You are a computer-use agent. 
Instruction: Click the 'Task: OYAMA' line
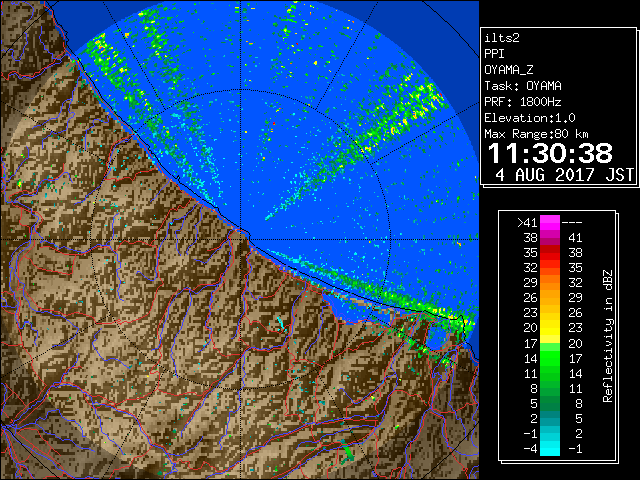pos(523,86)
